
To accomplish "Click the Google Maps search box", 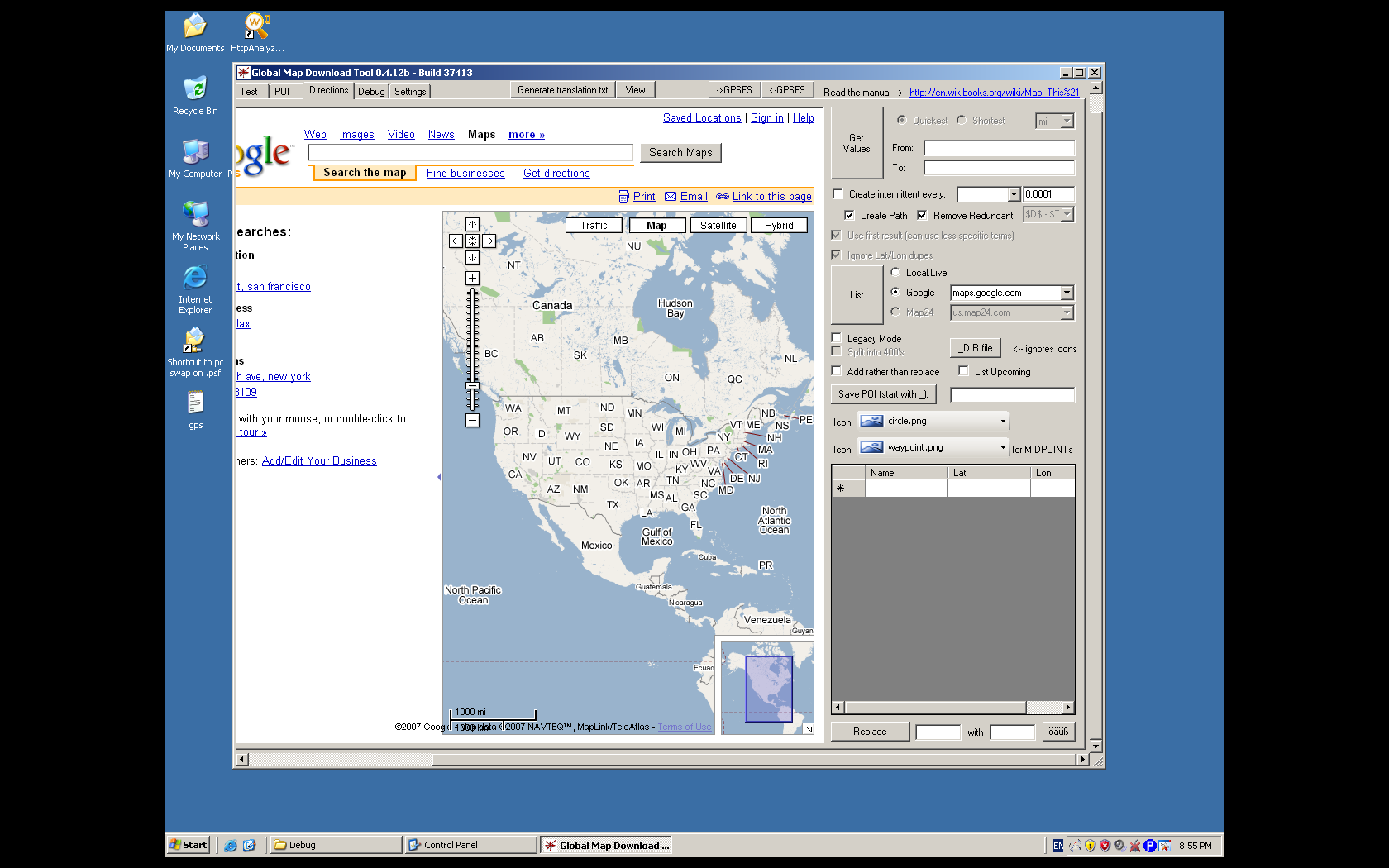I will (470, 153).
